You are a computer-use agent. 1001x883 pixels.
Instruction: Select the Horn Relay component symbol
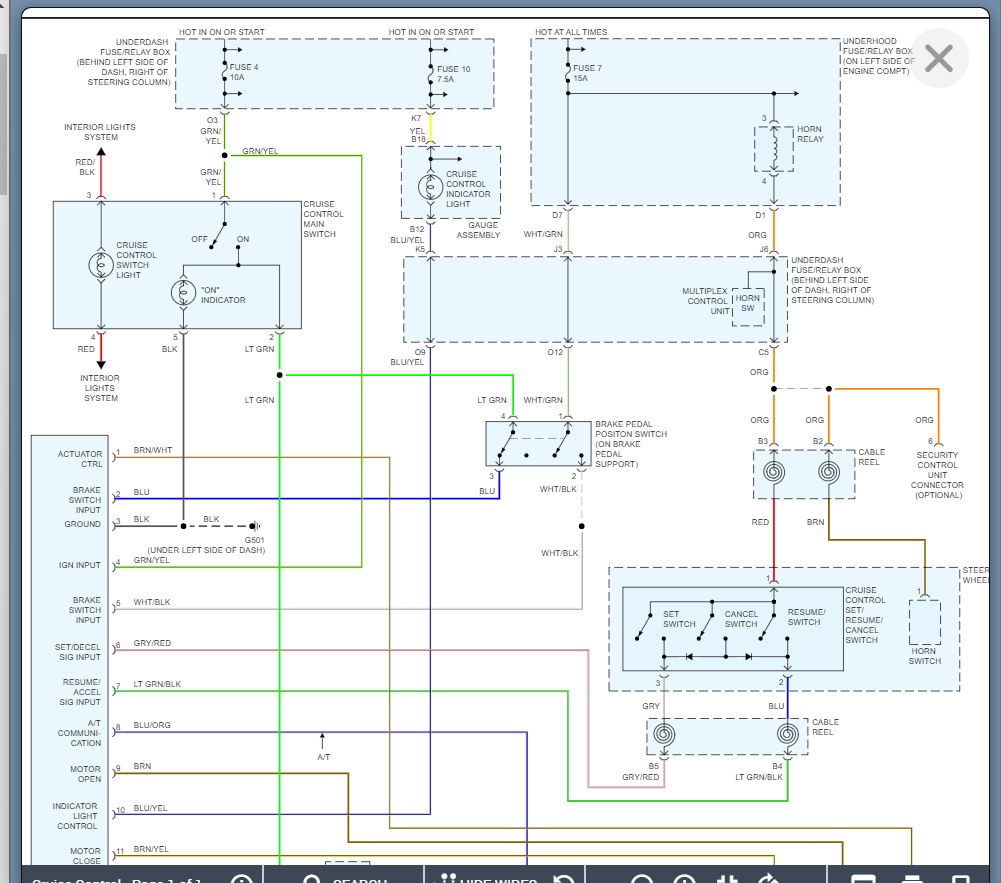click(x=773, y=149)
